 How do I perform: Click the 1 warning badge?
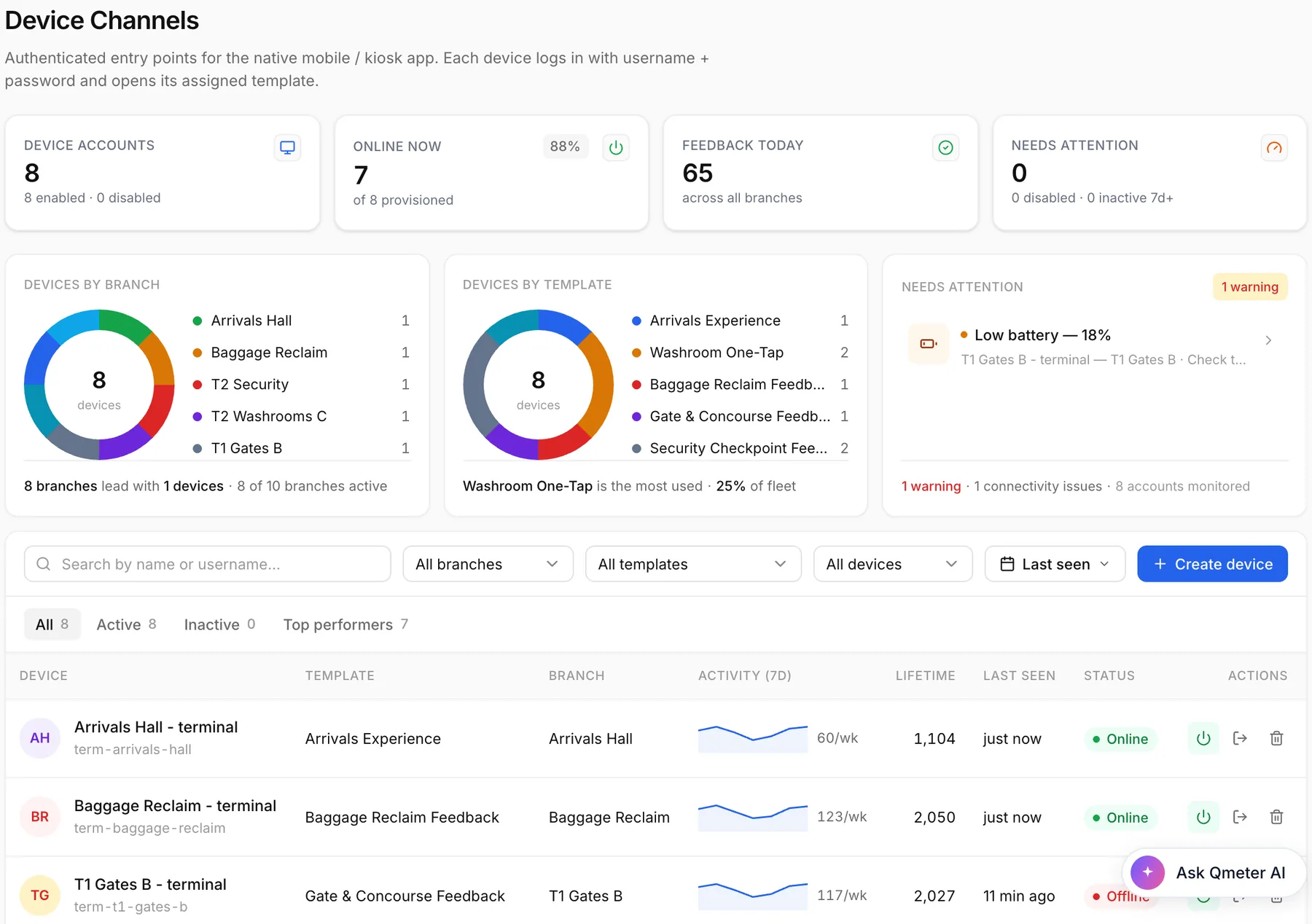[x=1249, y=286]
